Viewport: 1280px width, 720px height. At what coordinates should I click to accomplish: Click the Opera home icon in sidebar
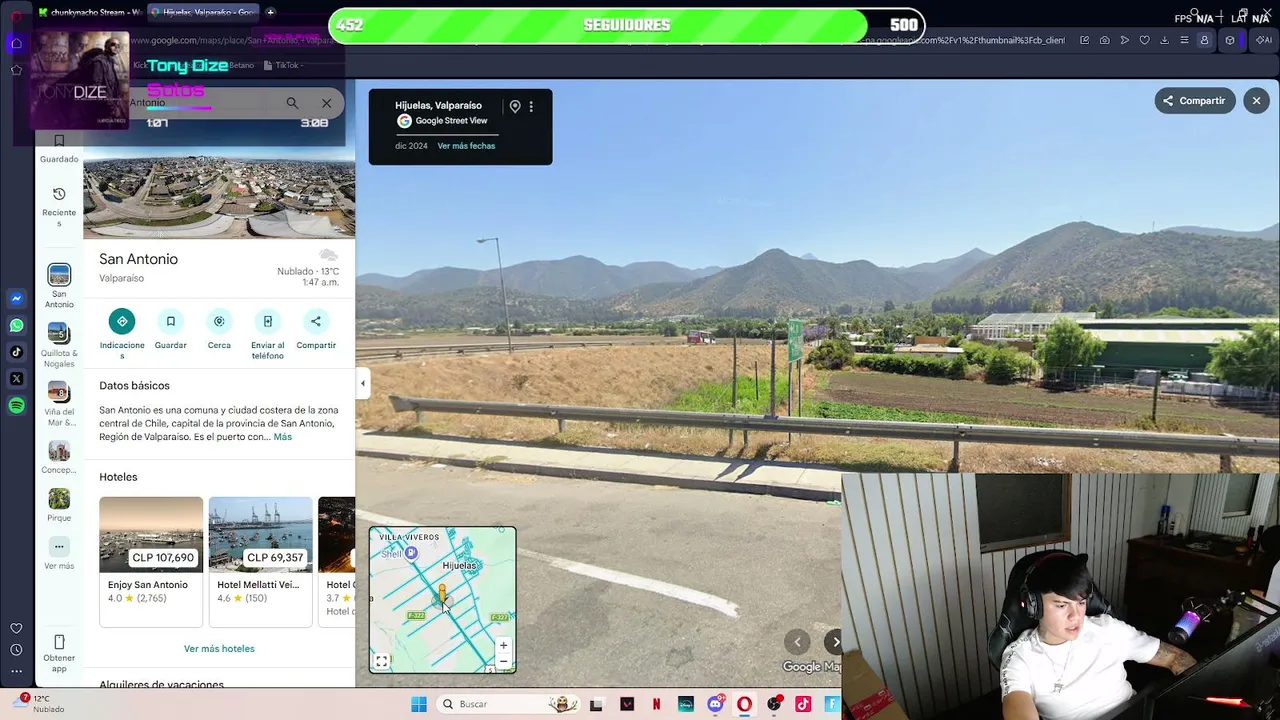pos(17,43)
